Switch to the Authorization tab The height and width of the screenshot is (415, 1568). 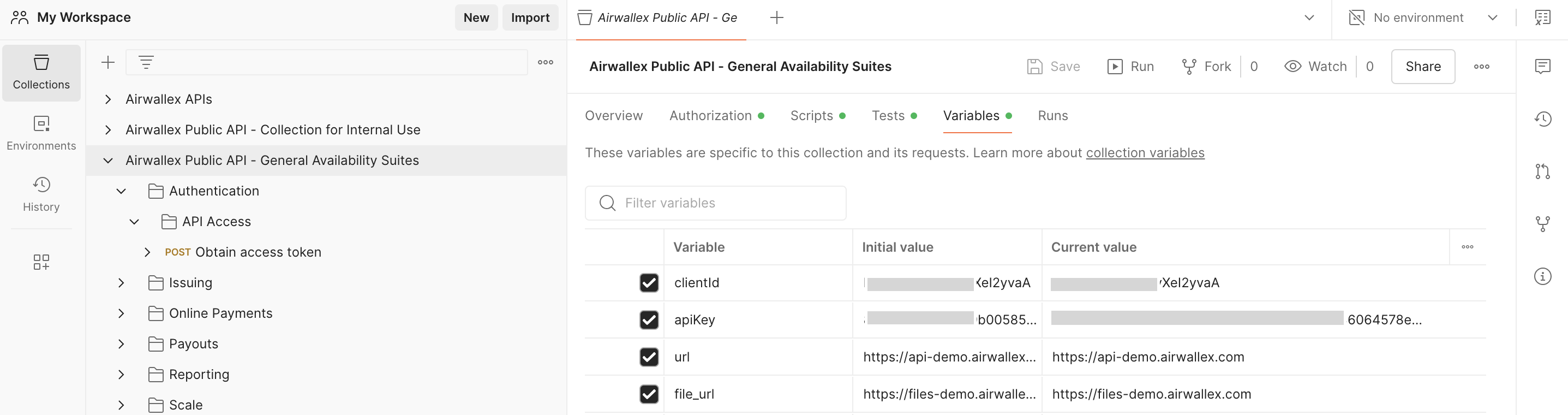pyautogui.click(x=710, y=116)
